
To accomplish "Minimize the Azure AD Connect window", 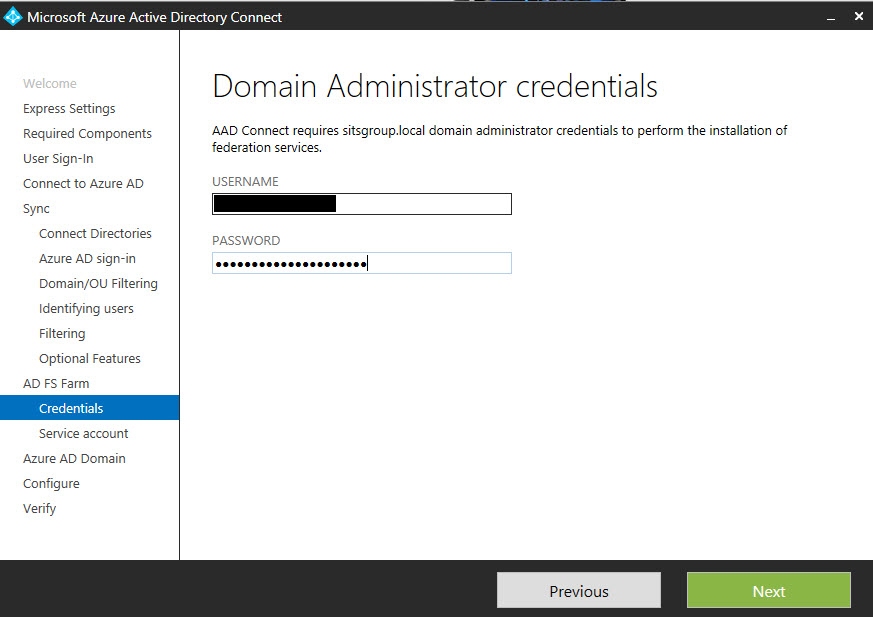I will click(x=829, y=17).
